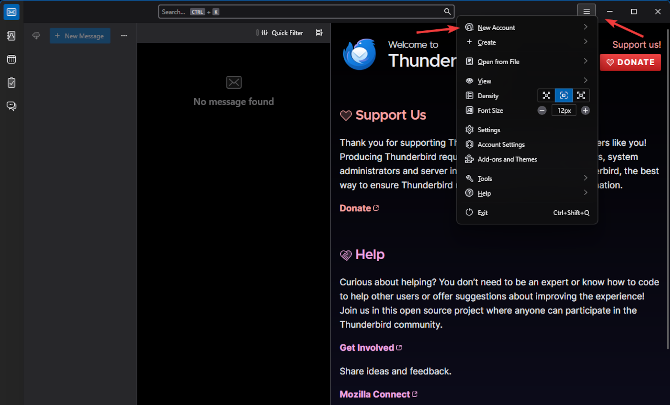Click the plus icon beside Create
670x405 pixels.
(469, 42)
